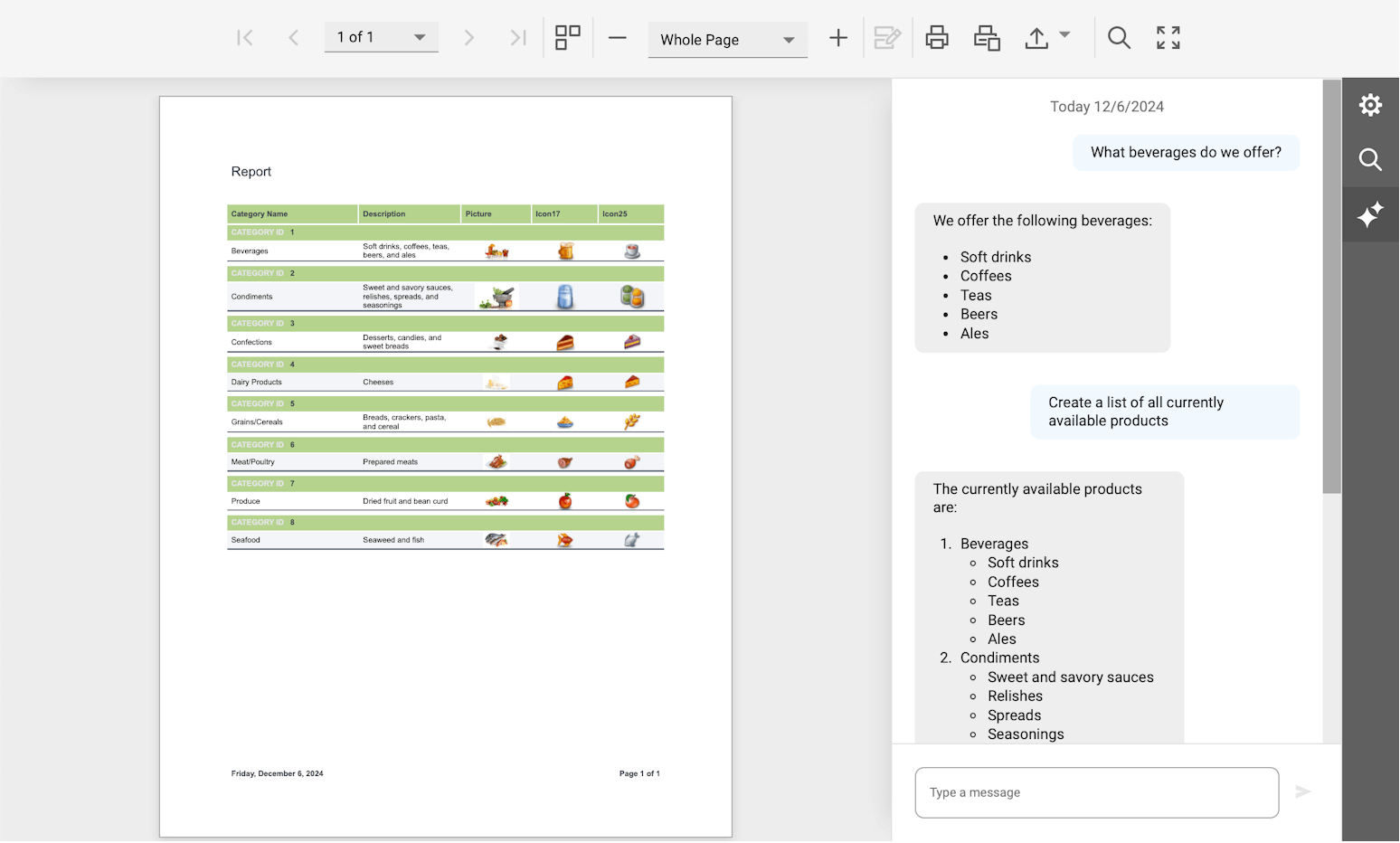Print the current page only
Screen dimensions: 1400x843
pos(986,37)
